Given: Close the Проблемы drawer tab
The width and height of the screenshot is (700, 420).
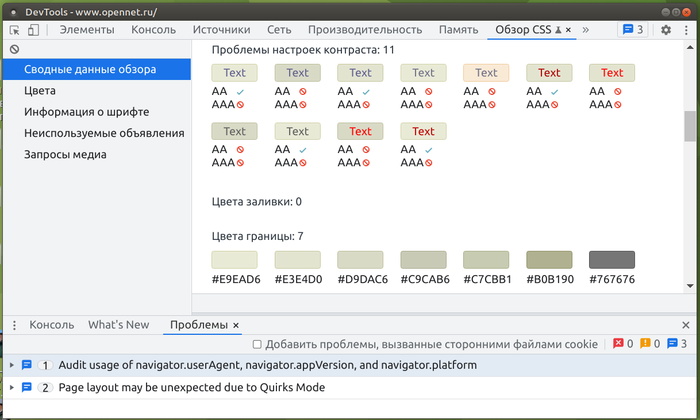Looking at the screenshot, I should [x=237, y=325].
